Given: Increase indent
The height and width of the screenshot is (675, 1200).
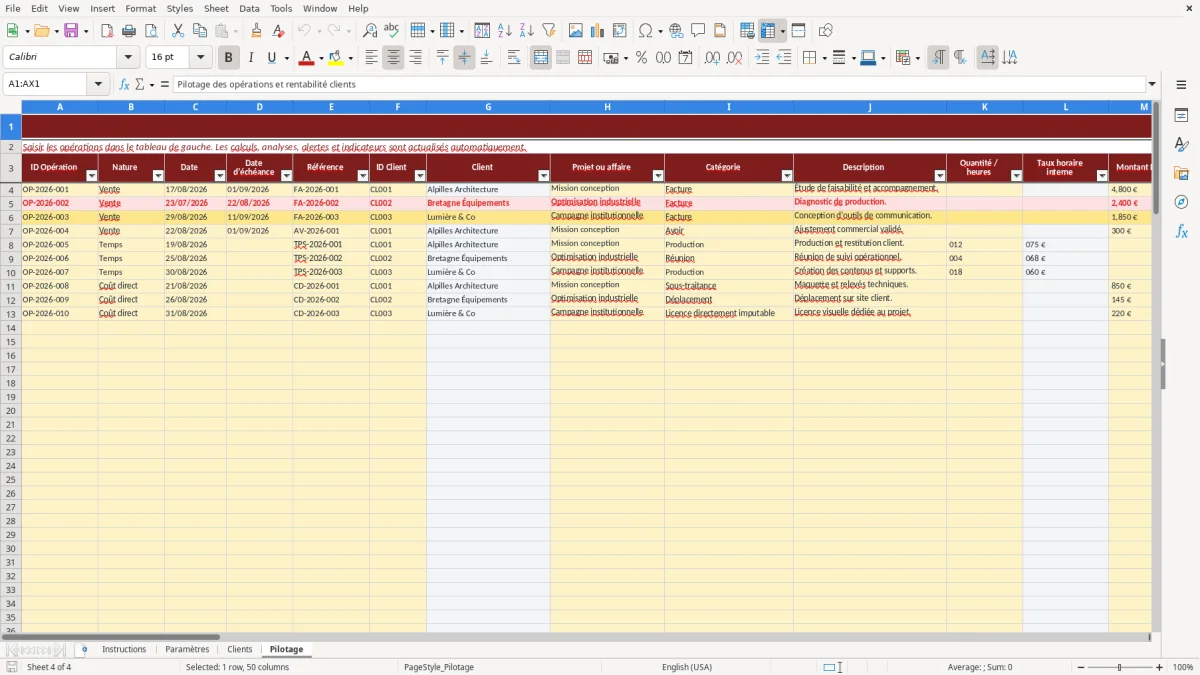Looking at the screenshot, I should tap(762, 58).
